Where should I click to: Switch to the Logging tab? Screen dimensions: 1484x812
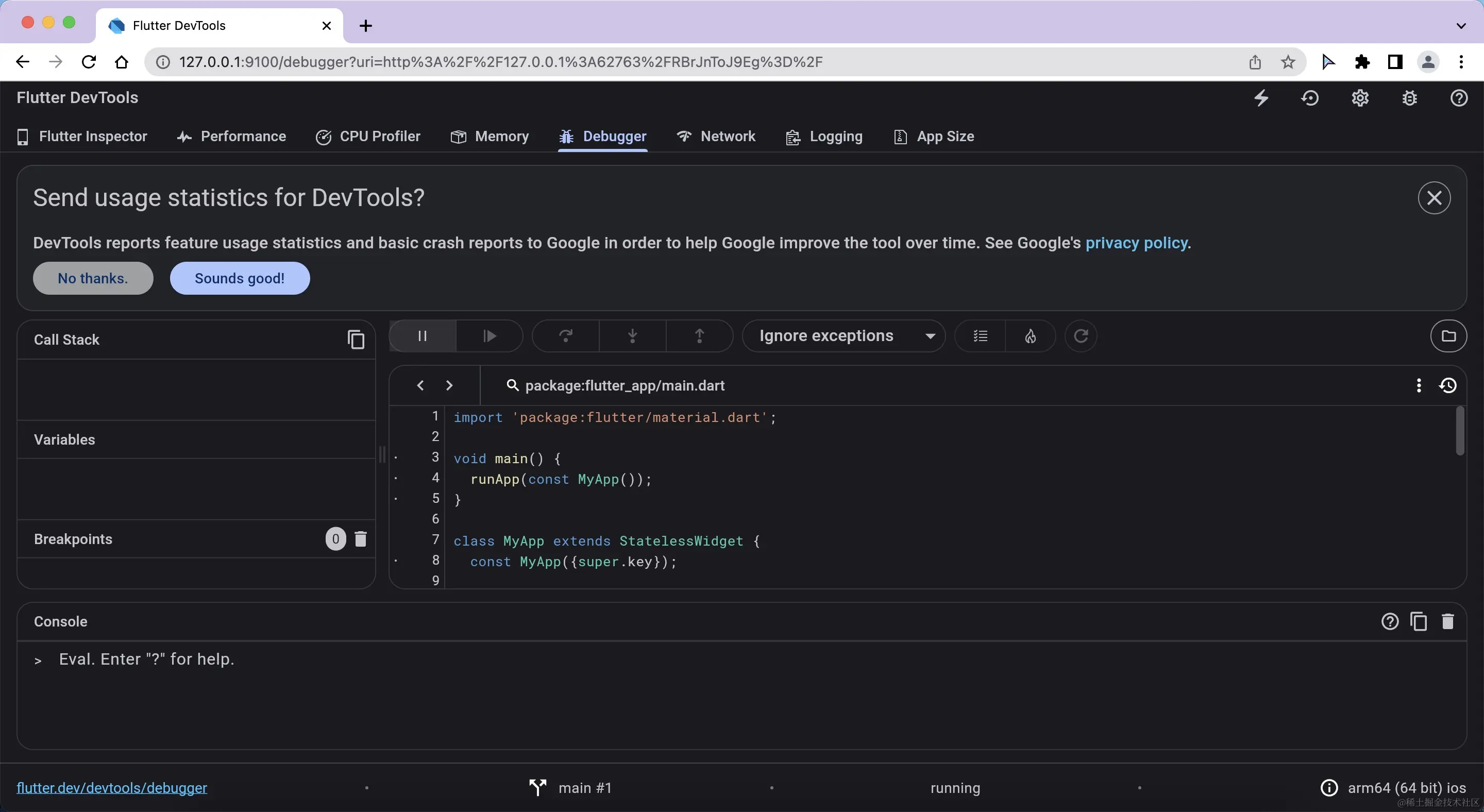coord(824,137)
